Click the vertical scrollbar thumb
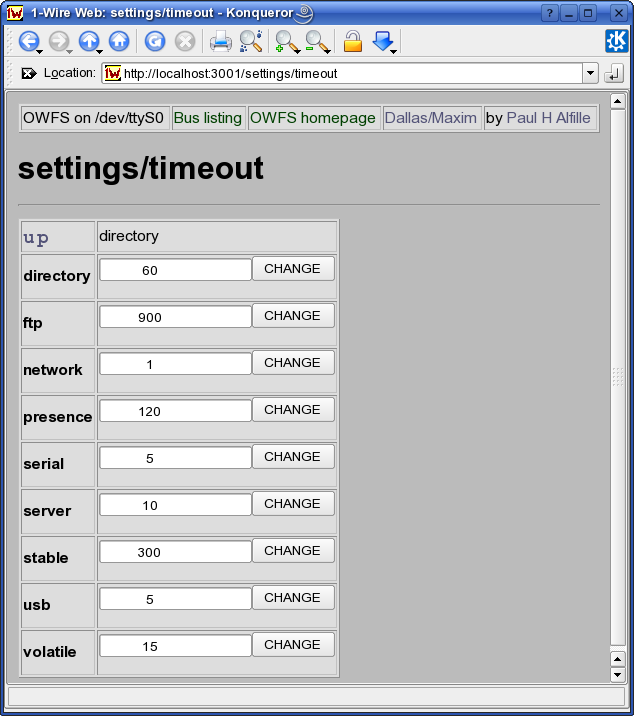The width and height of the screenshot is (634, 716). [618, 378]
